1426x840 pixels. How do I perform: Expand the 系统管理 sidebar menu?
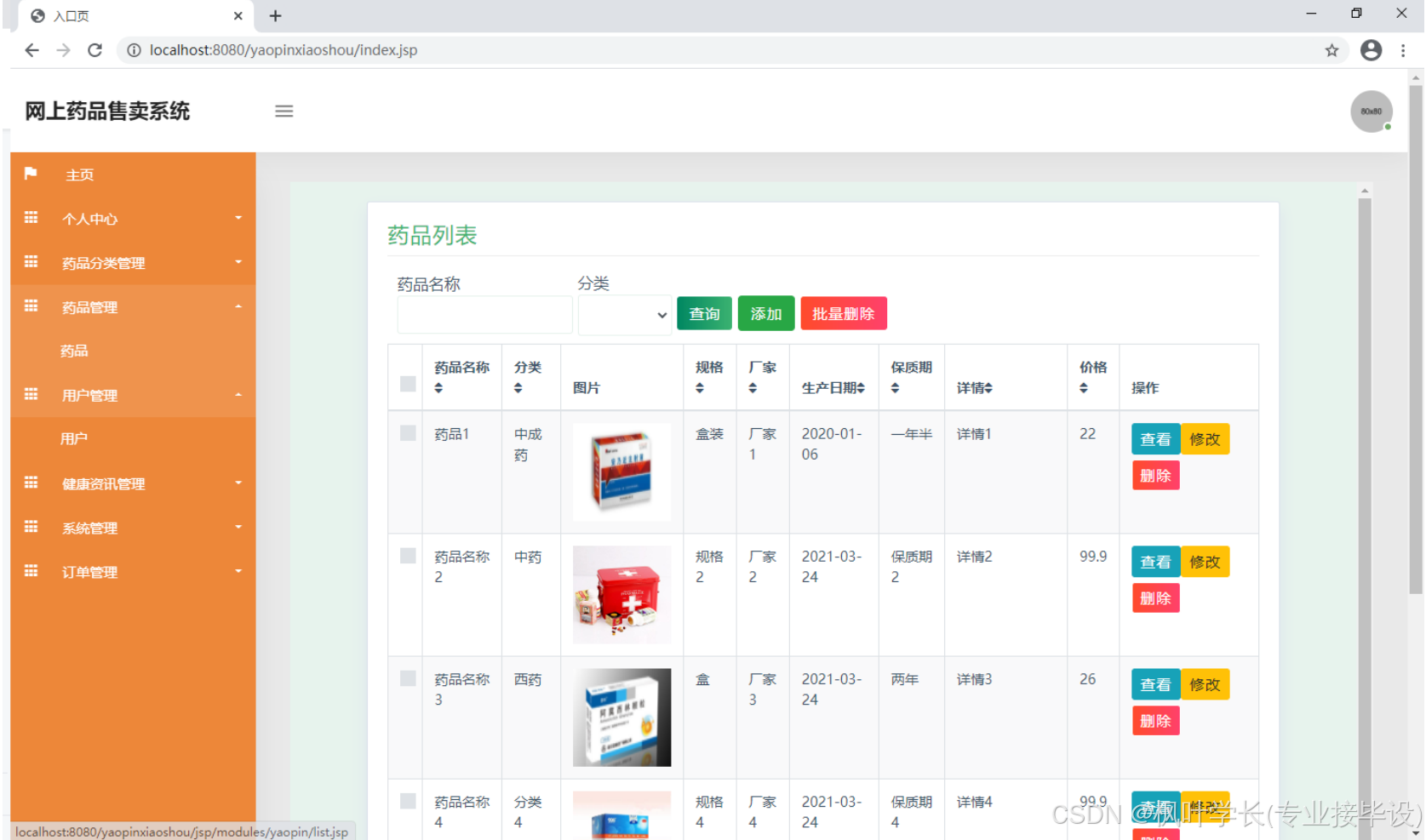click(x=133, y=528)
